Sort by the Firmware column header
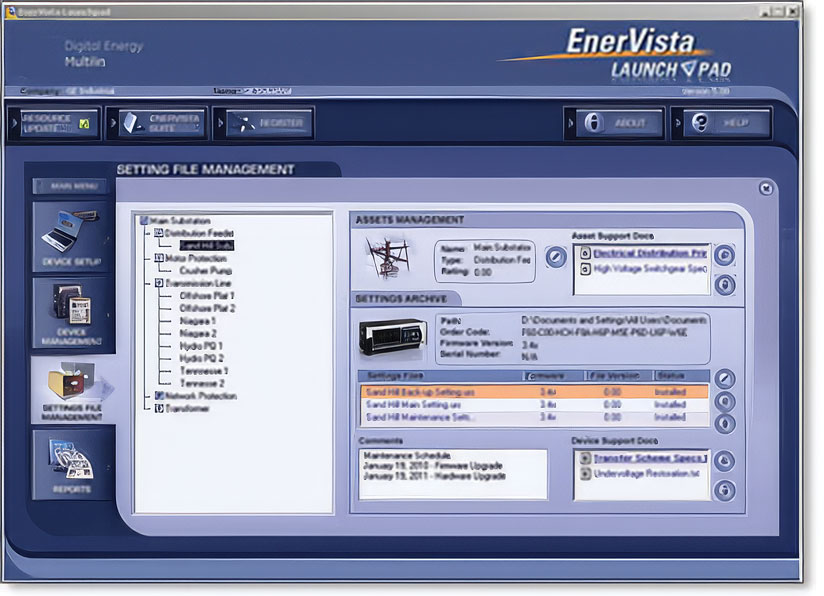This screenshot has width=824, height=596. coord(553,376)
